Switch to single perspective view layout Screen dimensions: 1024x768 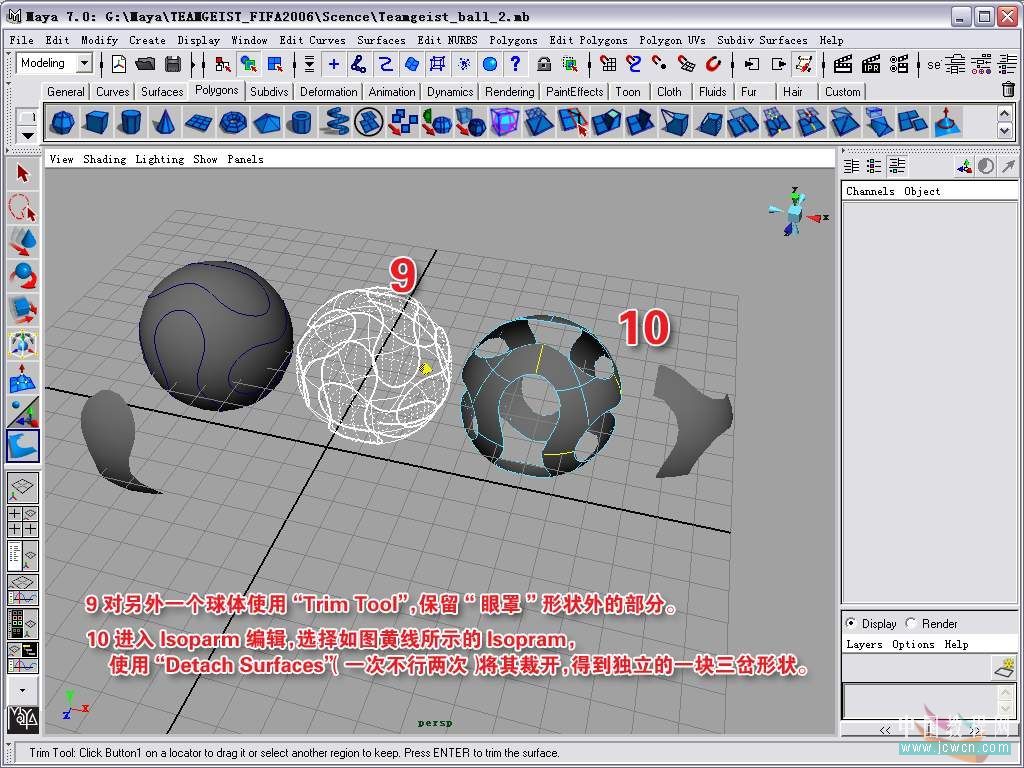point(23,488)
